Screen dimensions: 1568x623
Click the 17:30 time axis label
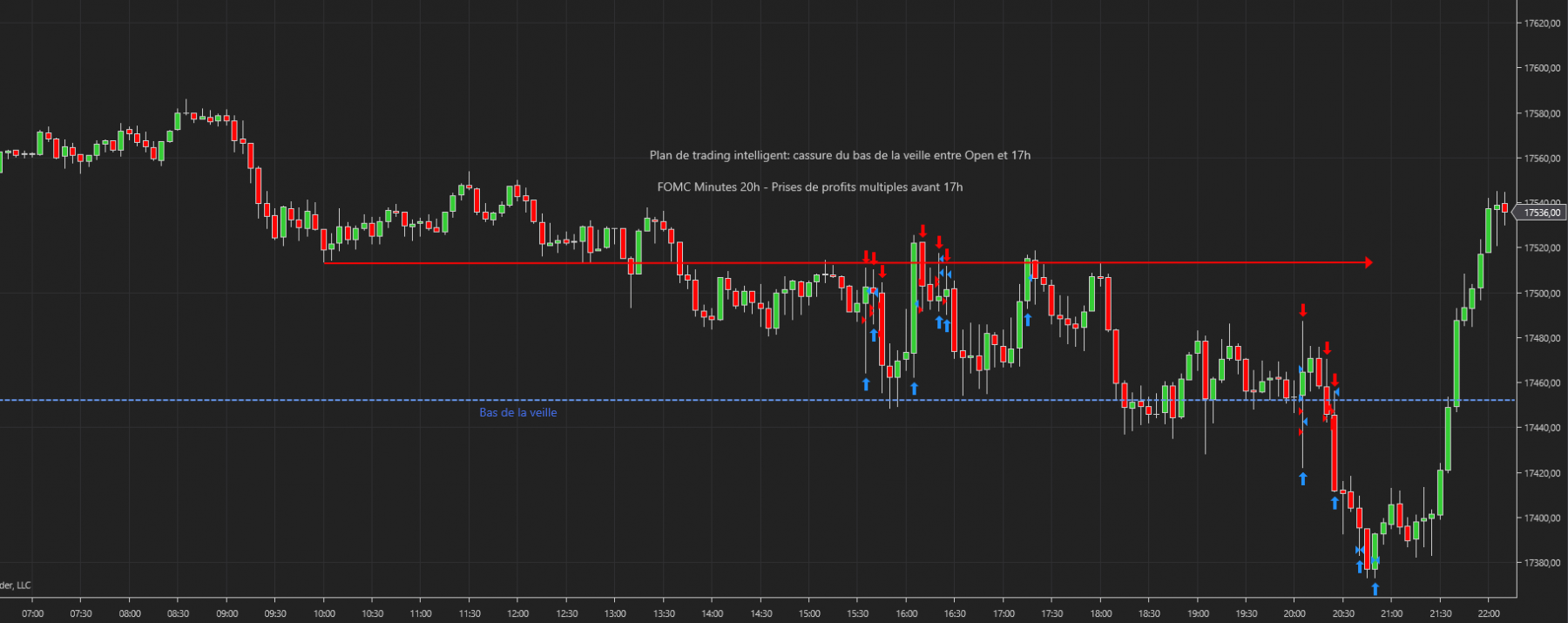coord(1051,613)
